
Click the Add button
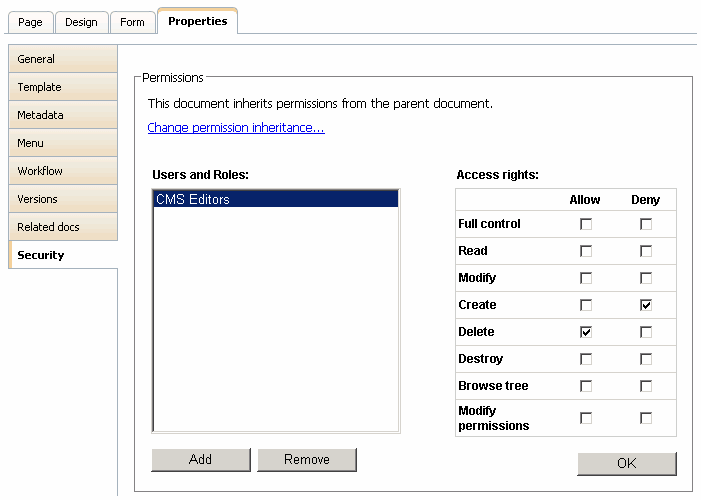200,460
